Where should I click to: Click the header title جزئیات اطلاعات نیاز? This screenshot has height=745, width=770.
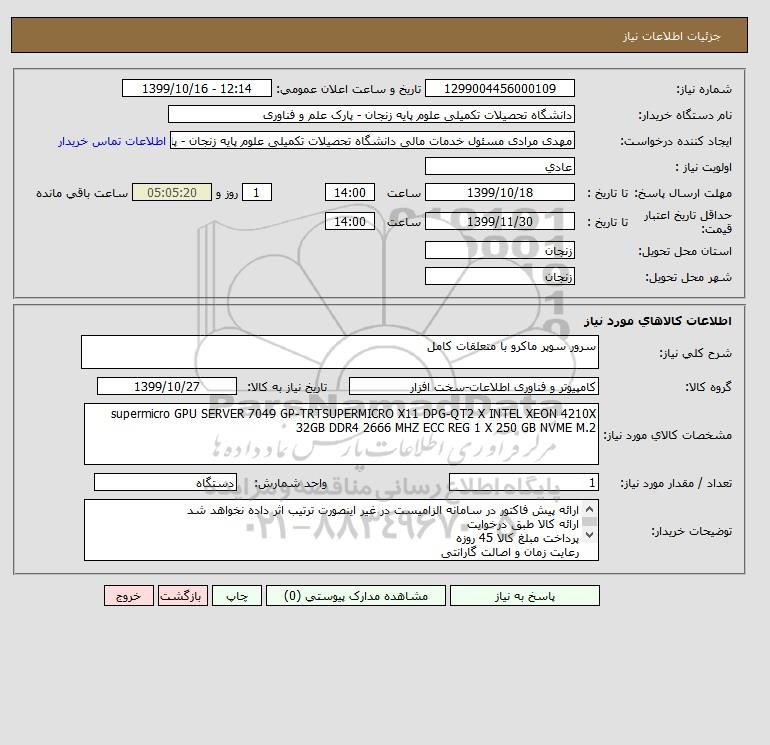[x=671, y=36]
